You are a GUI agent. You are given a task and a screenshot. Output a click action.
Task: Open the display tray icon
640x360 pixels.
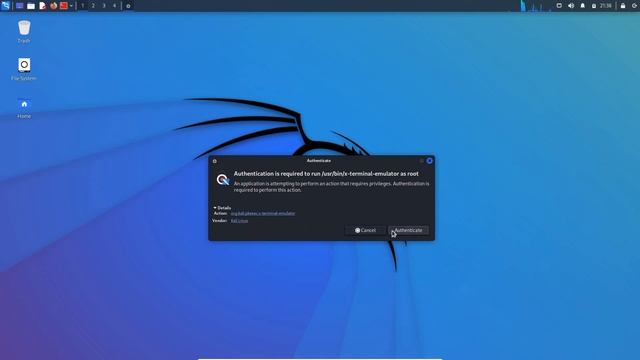[x=559, y=6]
